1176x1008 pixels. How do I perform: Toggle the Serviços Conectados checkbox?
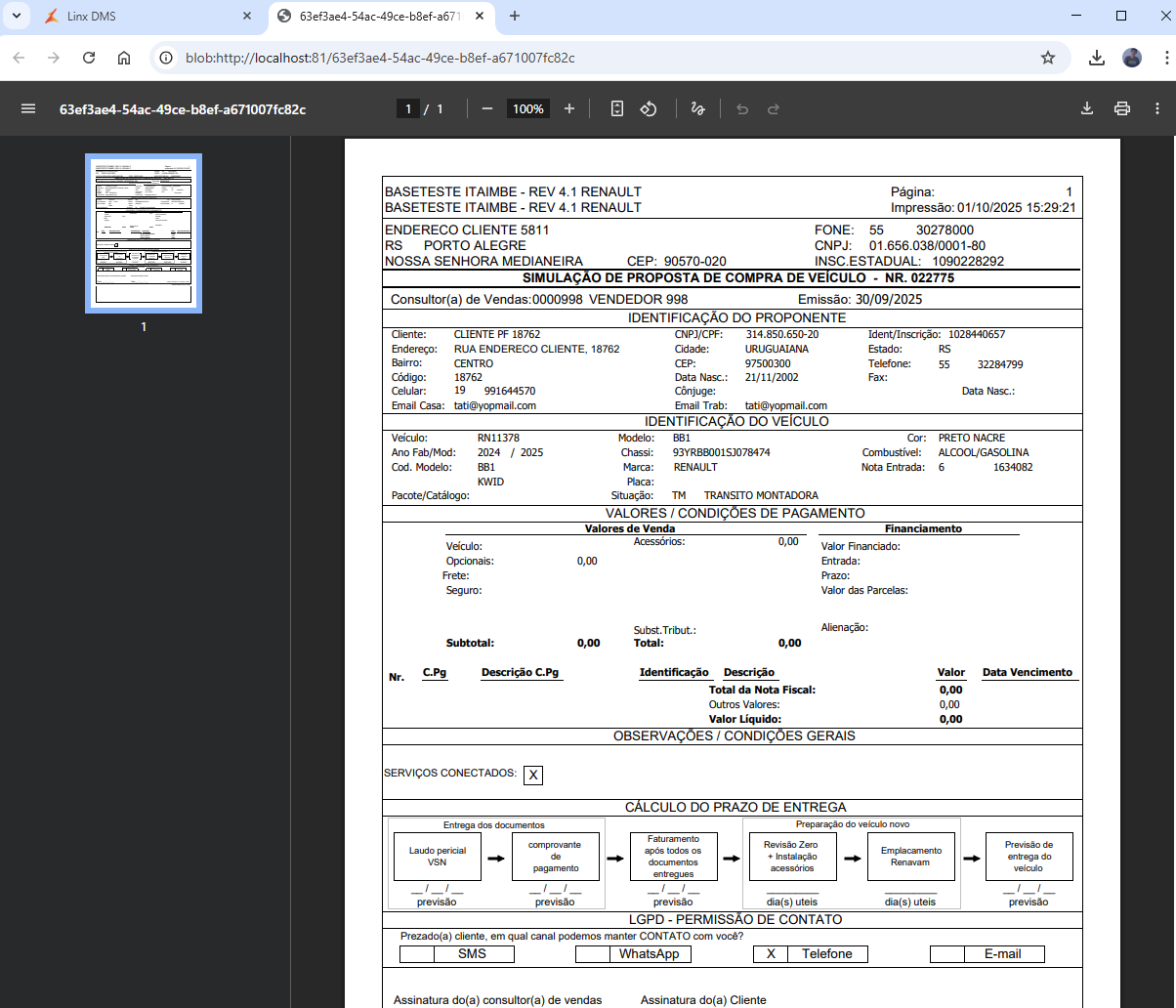[533, 775]
